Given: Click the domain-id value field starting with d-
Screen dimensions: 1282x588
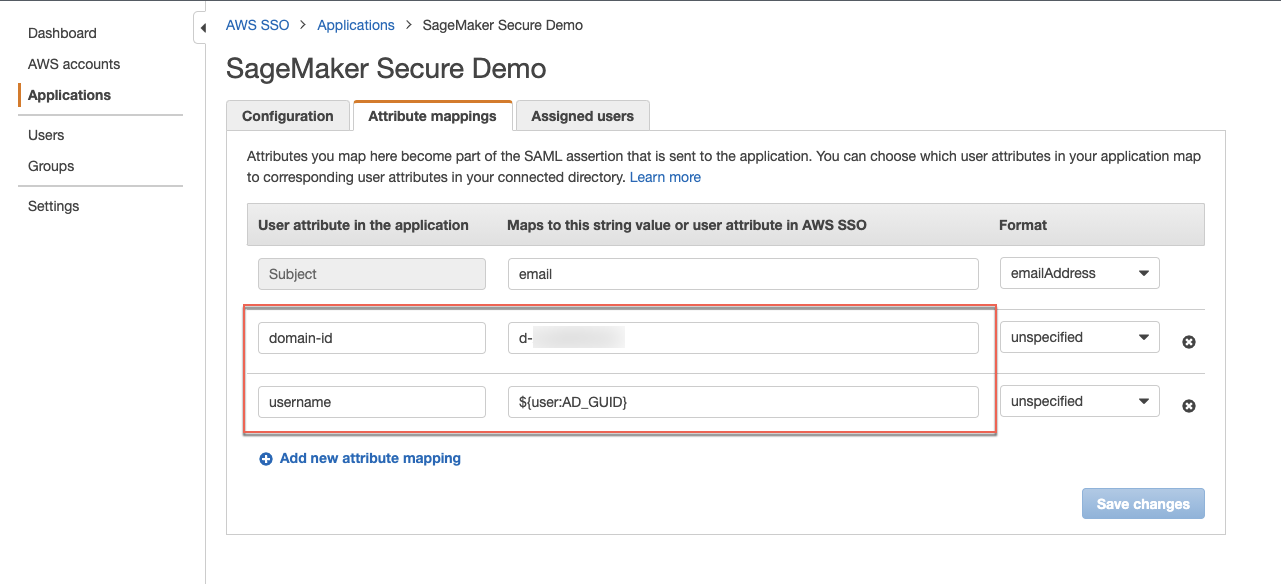Looking at the screenshot, I should pyautogui.click(x=743, y=338).
